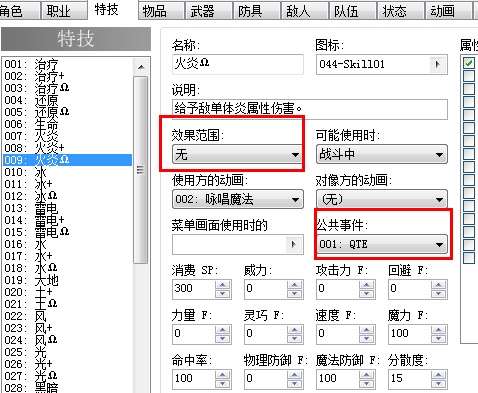This screenshot has width=478, height=393.
Task: Open the 状态 tab
Action: point(401,11)
